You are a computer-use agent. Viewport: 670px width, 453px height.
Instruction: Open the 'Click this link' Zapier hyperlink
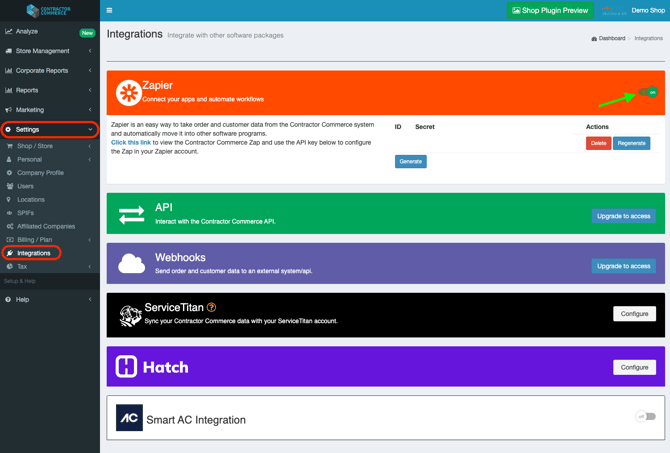coord(131,143)
